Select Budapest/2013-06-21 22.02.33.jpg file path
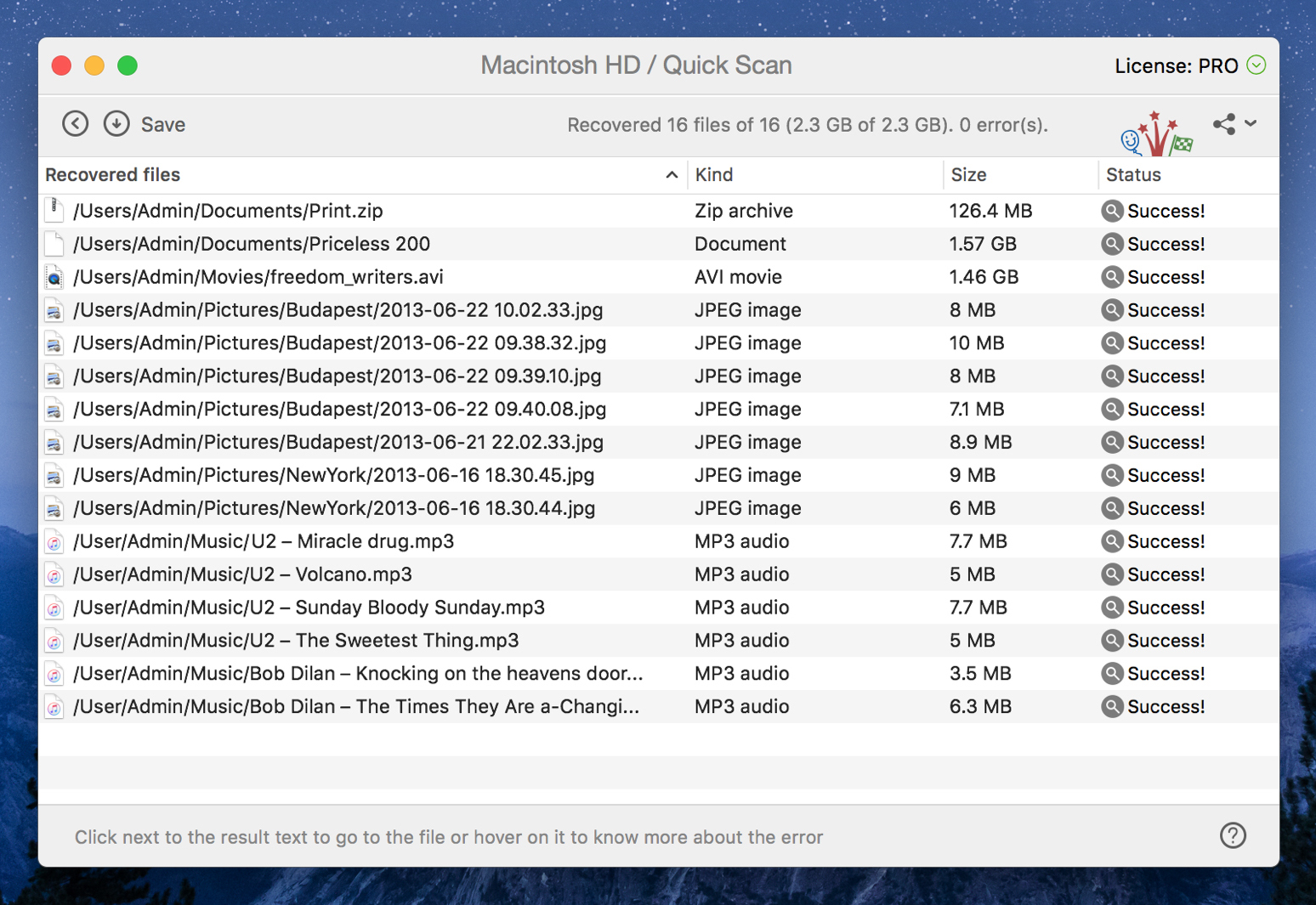 click(338, 442)
